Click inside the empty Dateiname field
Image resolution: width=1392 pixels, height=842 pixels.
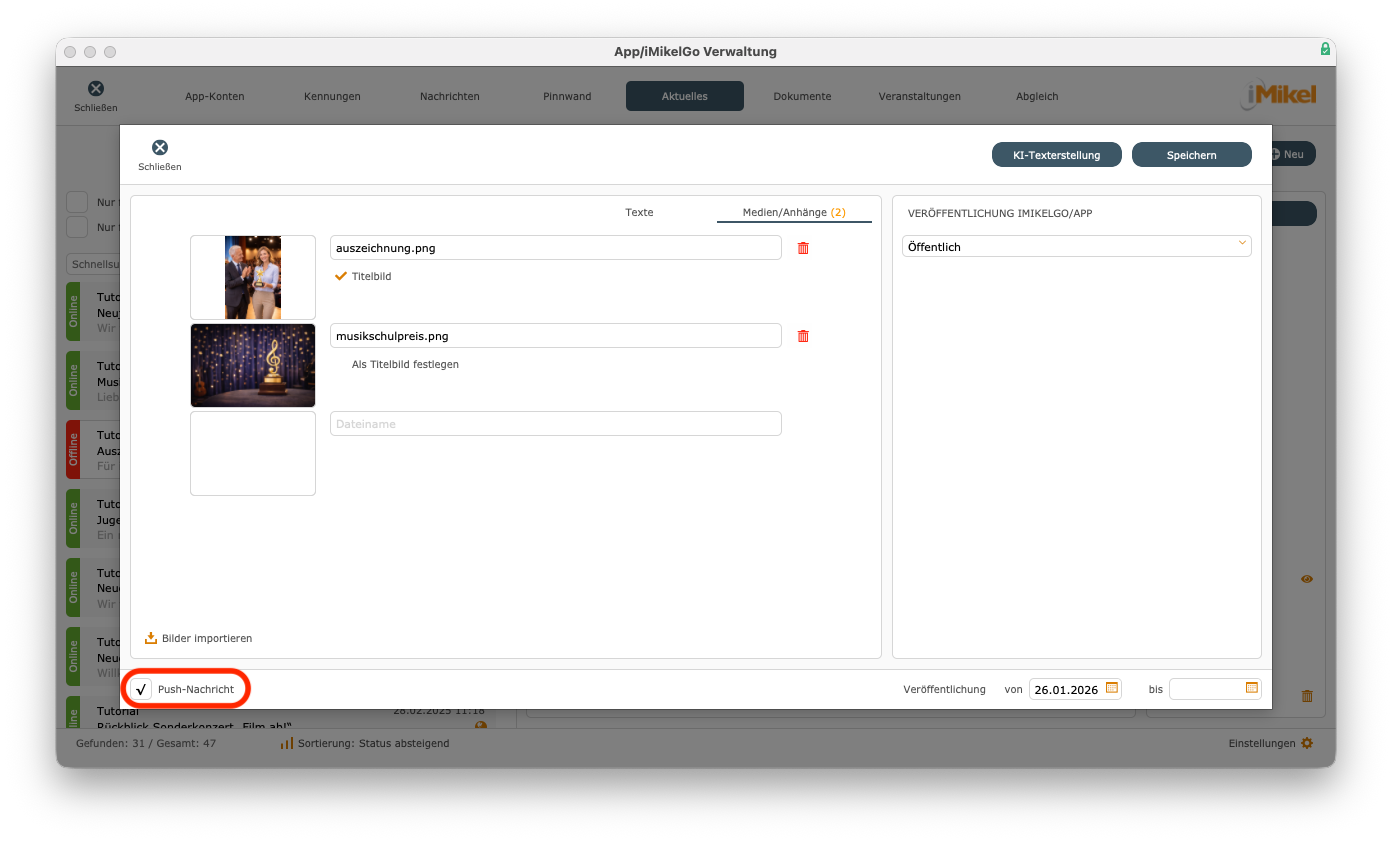coord(555,423)
